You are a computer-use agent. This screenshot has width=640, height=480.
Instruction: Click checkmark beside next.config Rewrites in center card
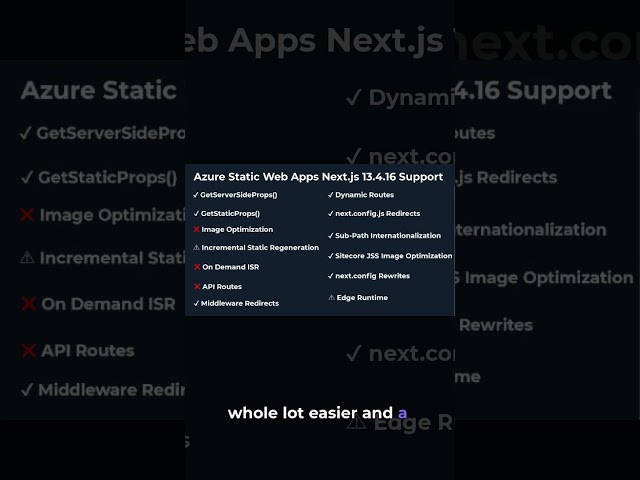331,276
